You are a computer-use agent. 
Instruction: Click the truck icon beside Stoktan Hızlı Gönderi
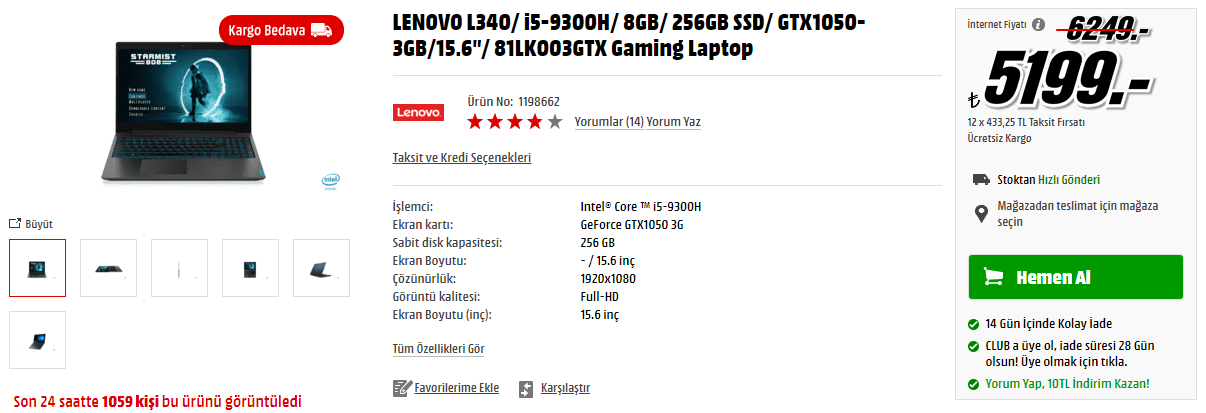pos(982,180)
